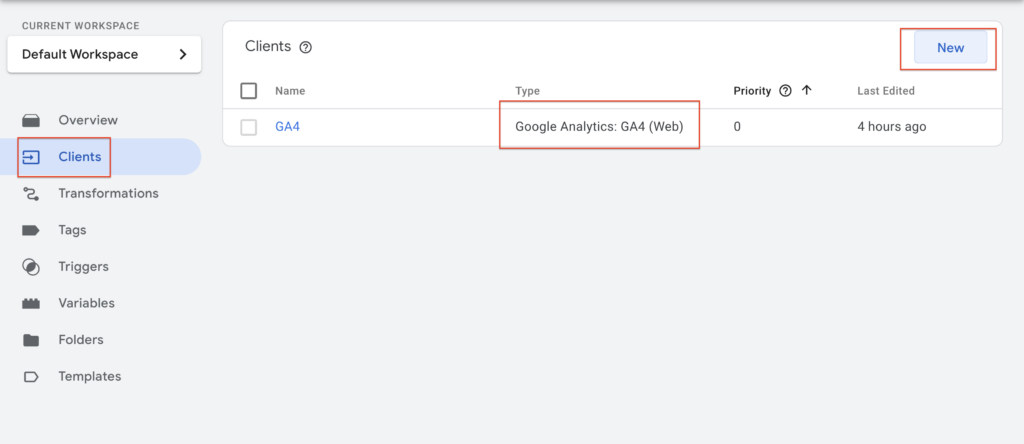1024x444 pixels.
Task: Go to the Triggers section
Action: 83,267
